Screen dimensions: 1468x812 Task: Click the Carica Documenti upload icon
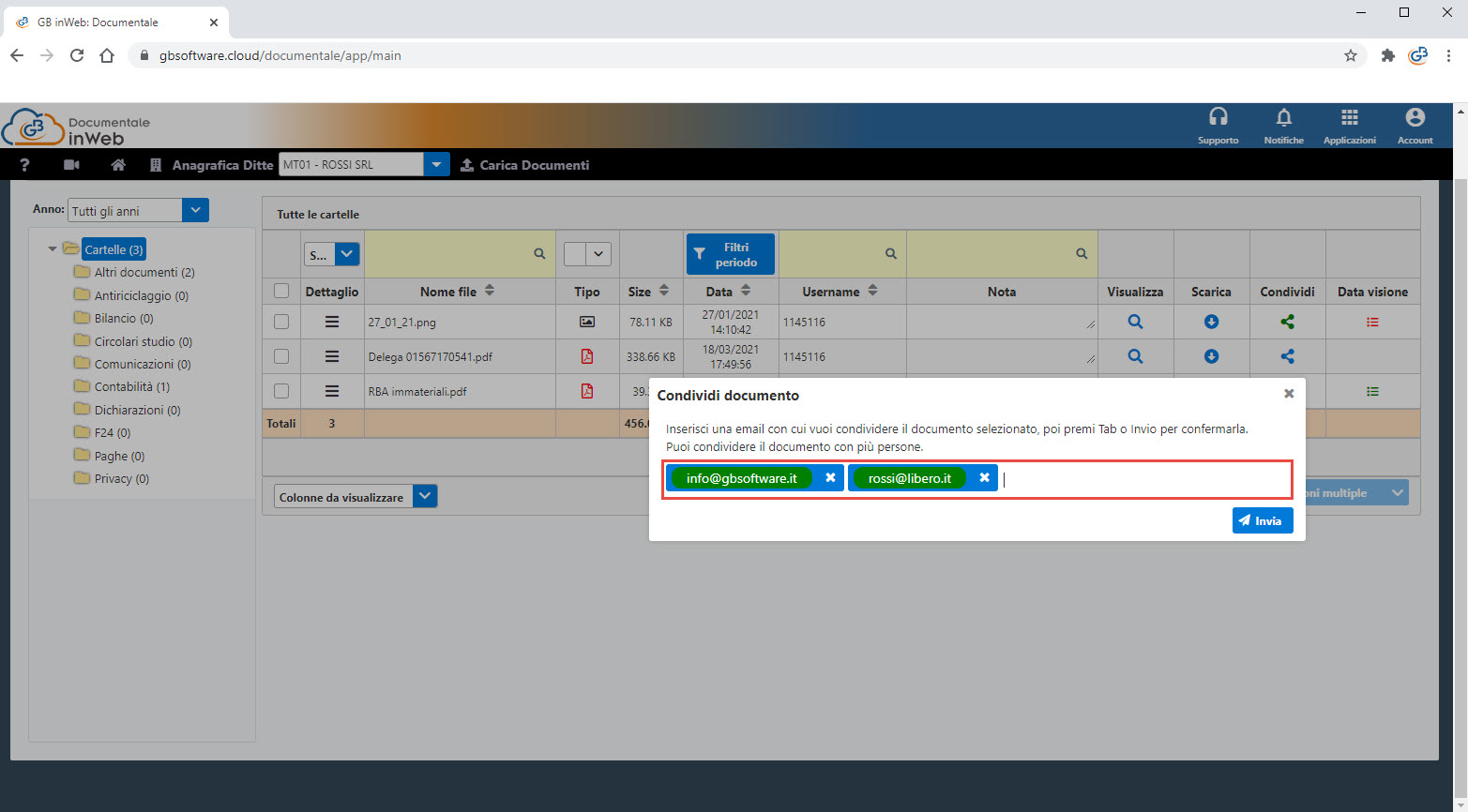[467, 164]
